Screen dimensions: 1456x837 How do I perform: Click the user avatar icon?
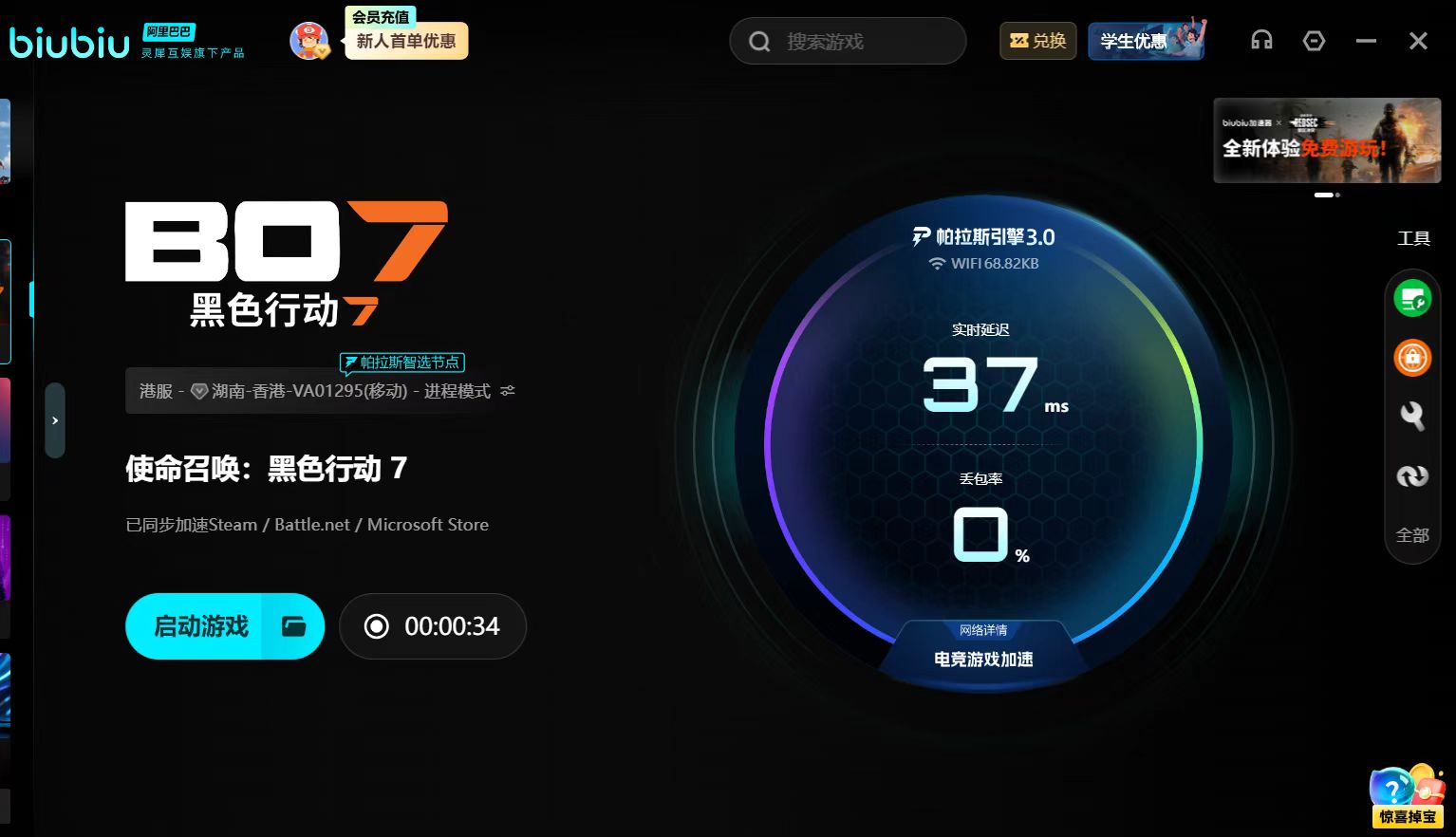308,41
